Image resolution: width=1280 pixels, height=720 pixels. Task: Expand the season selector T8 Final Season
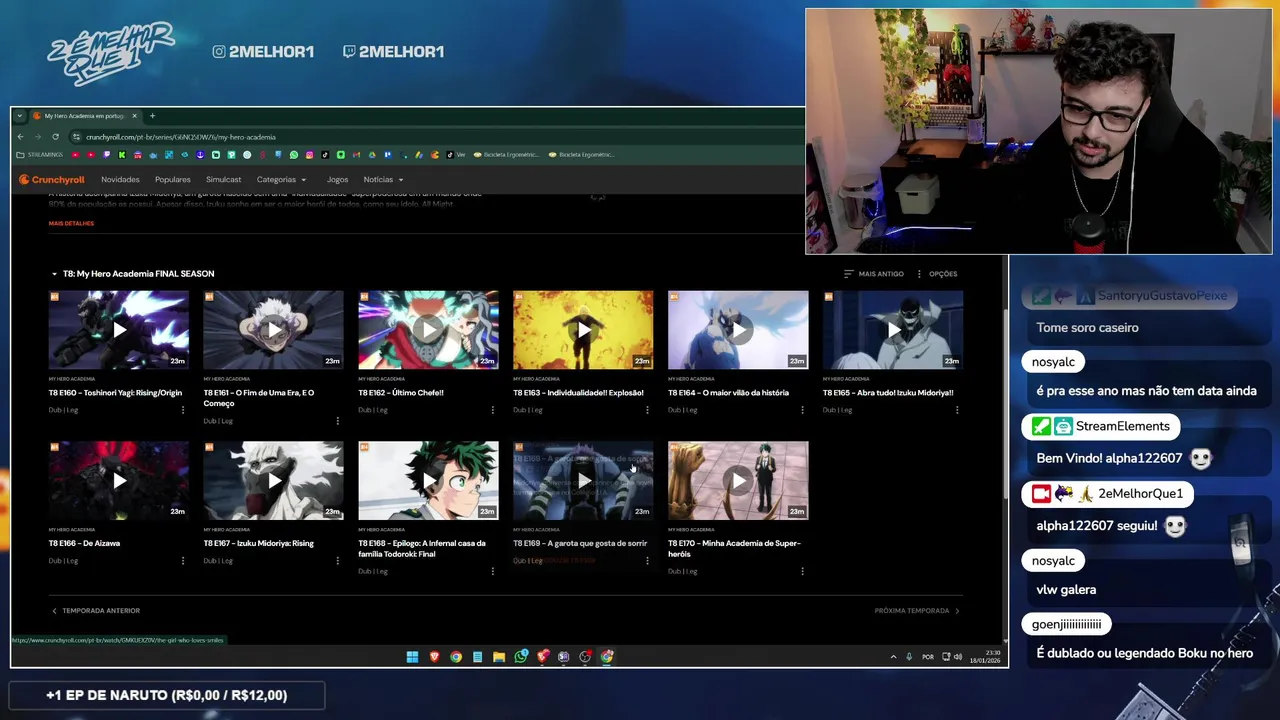[x=134, y=274]
